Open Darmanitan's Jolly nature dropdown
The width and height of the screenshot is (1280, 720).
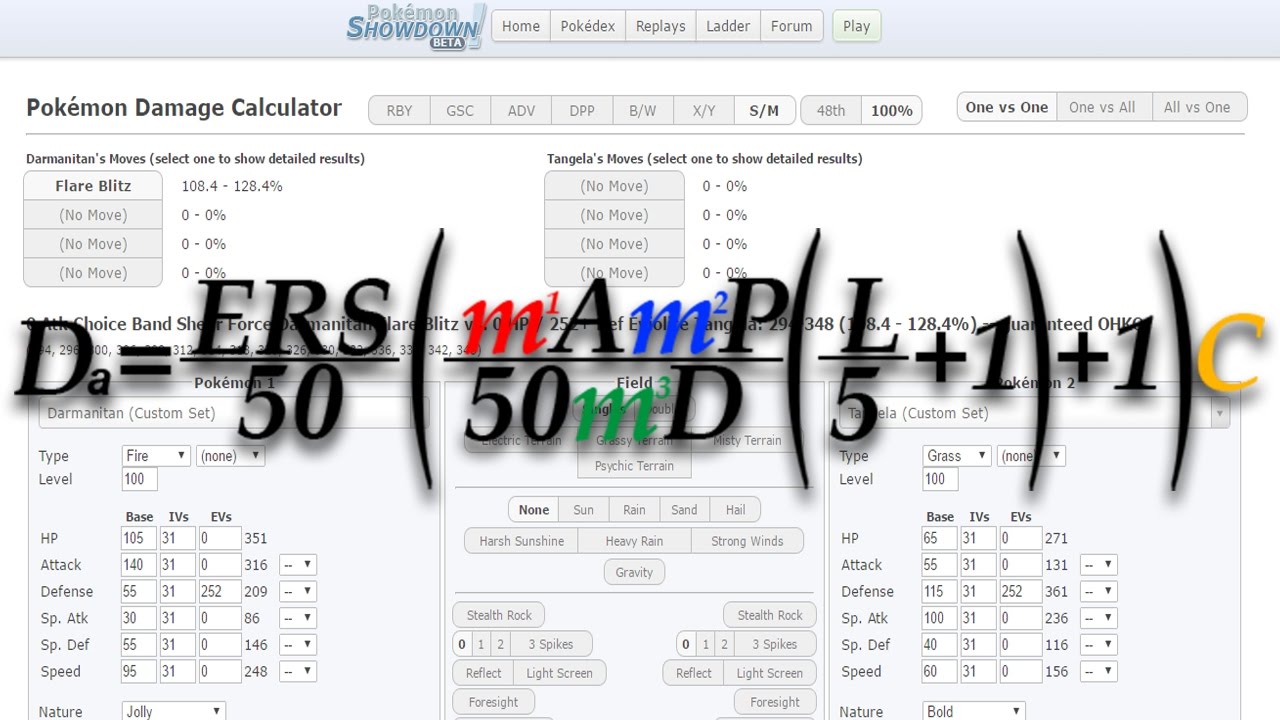click(175, 712)
